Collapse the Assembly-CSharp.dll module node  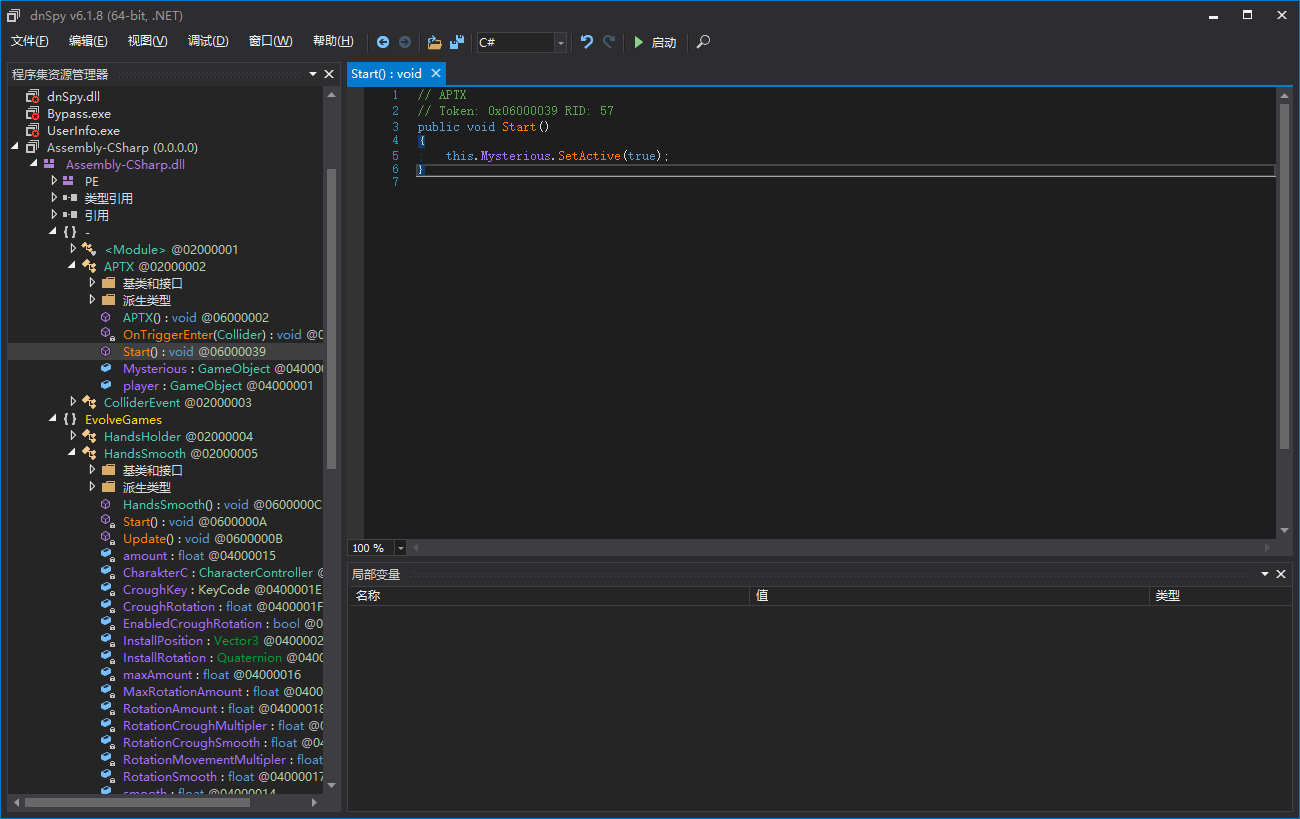coord(34,164)
